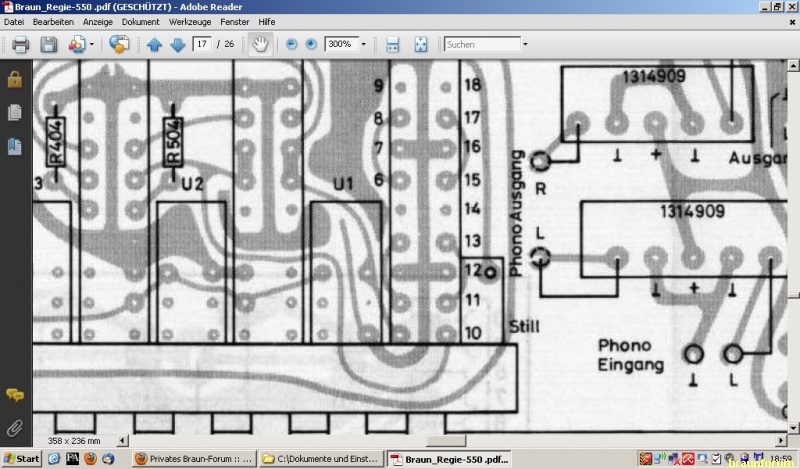This screenshot has height=469, width=800.
Task: Click the zoom in plus button
Action: click(x=311, y=44)
